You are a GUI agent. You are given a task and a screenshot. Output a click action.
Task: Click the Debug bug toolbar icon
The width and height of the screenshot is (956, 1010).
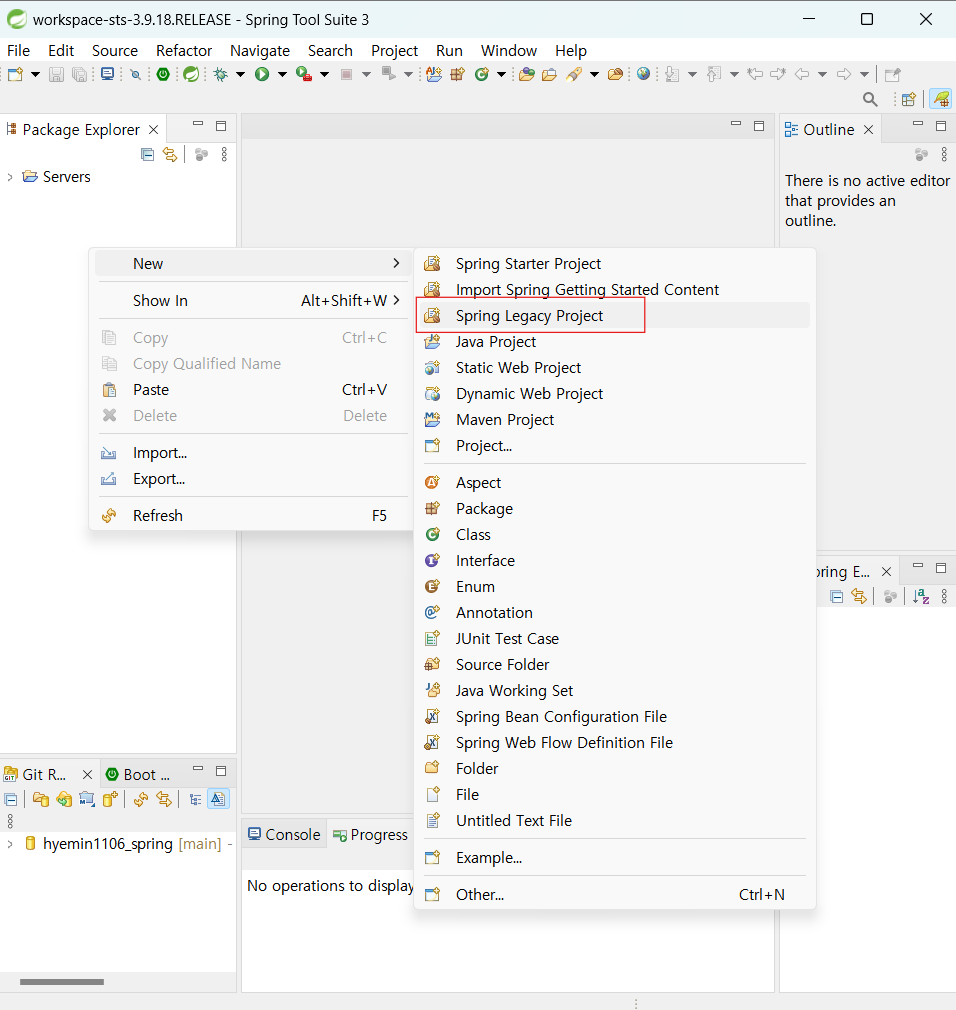pos(221,74)
